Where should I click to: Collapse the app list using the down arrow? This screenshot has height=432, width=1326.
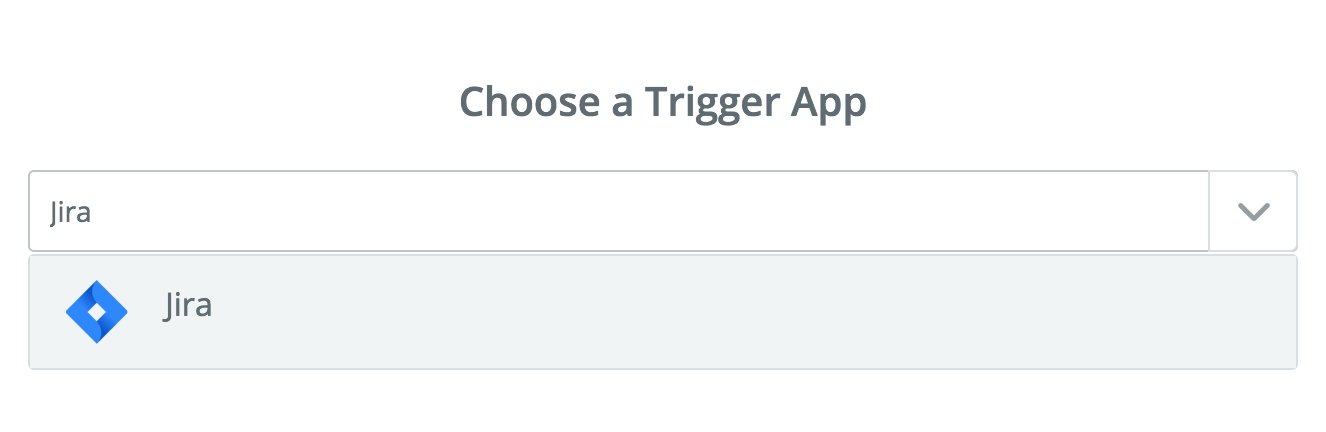tap(1253, 211)
